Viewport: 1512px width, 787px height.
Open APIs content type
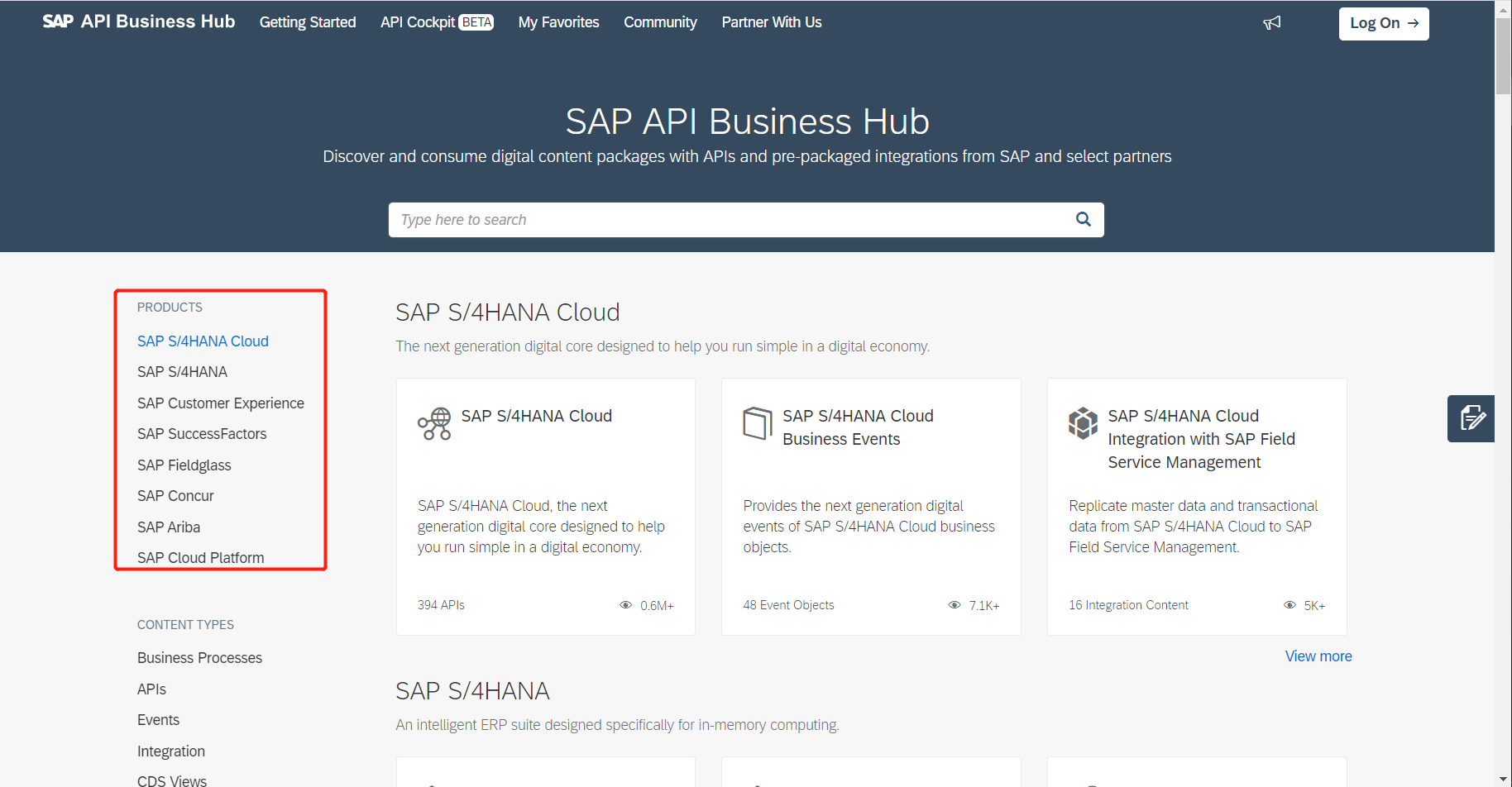pyautogui.click(x=151, y=689)
